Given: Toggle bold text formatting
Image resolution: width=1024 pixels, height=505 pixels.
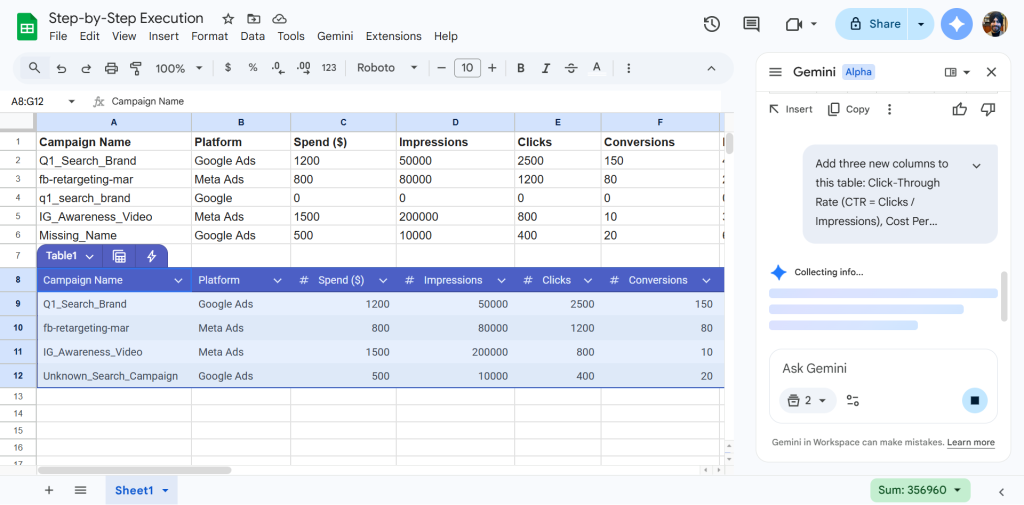Looking at the screenshot, I should pos(520,68).
